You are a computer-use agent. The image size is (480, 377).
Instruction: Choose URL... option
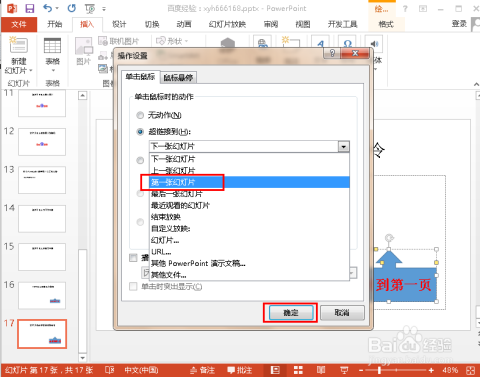(x=249, y=252)
